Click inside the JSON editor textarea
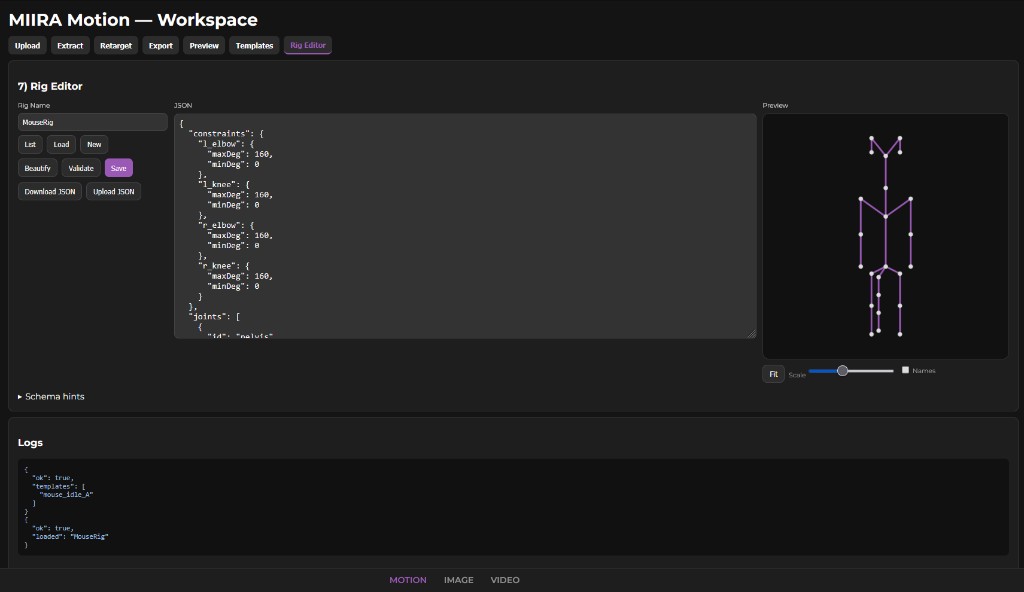The height and width of the screenshot is (592, 1024). pos(465,226)
